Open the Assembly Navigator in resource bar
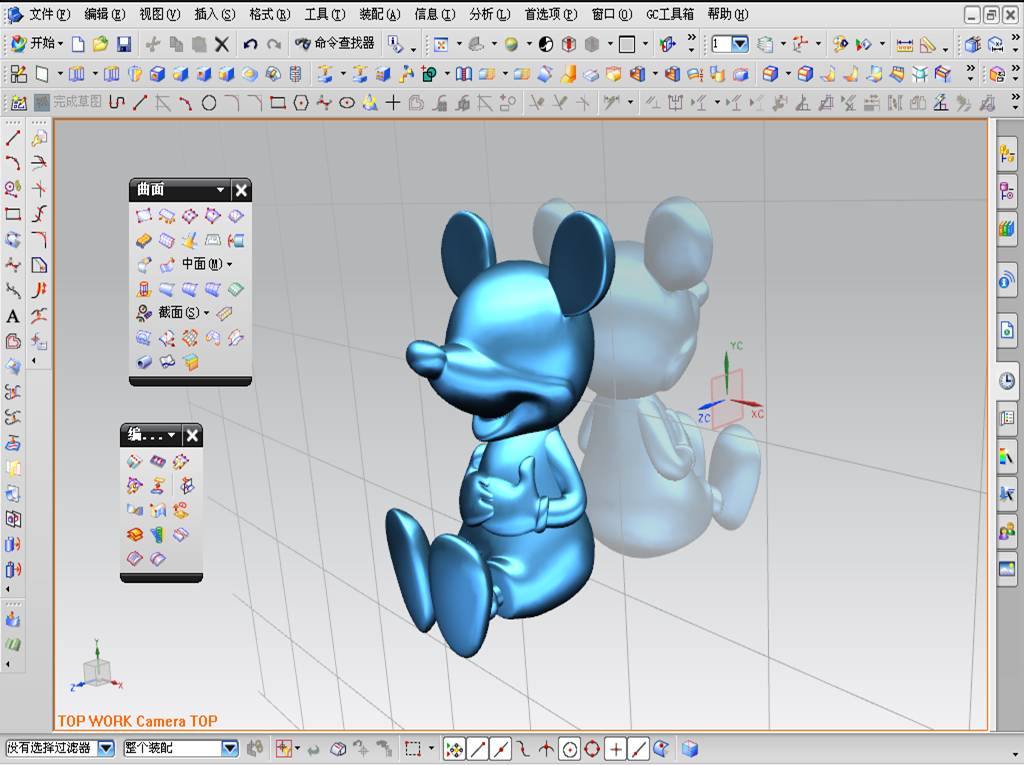1024x765 pixels. tap(1006, 156)
